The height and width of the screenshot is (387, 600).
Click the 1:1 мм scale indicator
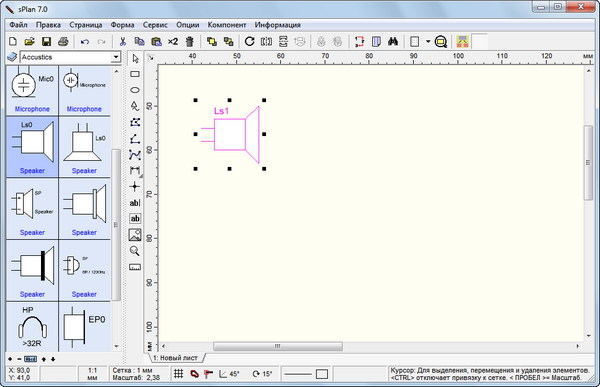[x=93, y=374]
